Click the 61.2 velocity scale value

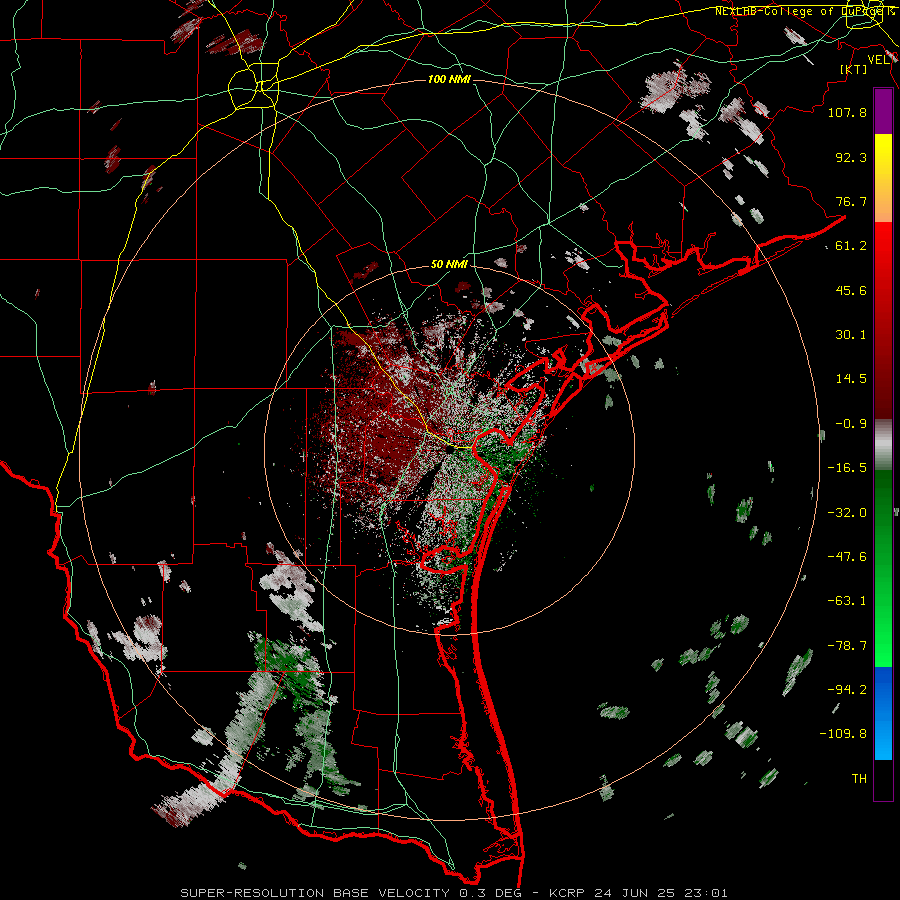pyautogui.click(x=851, y=246)
